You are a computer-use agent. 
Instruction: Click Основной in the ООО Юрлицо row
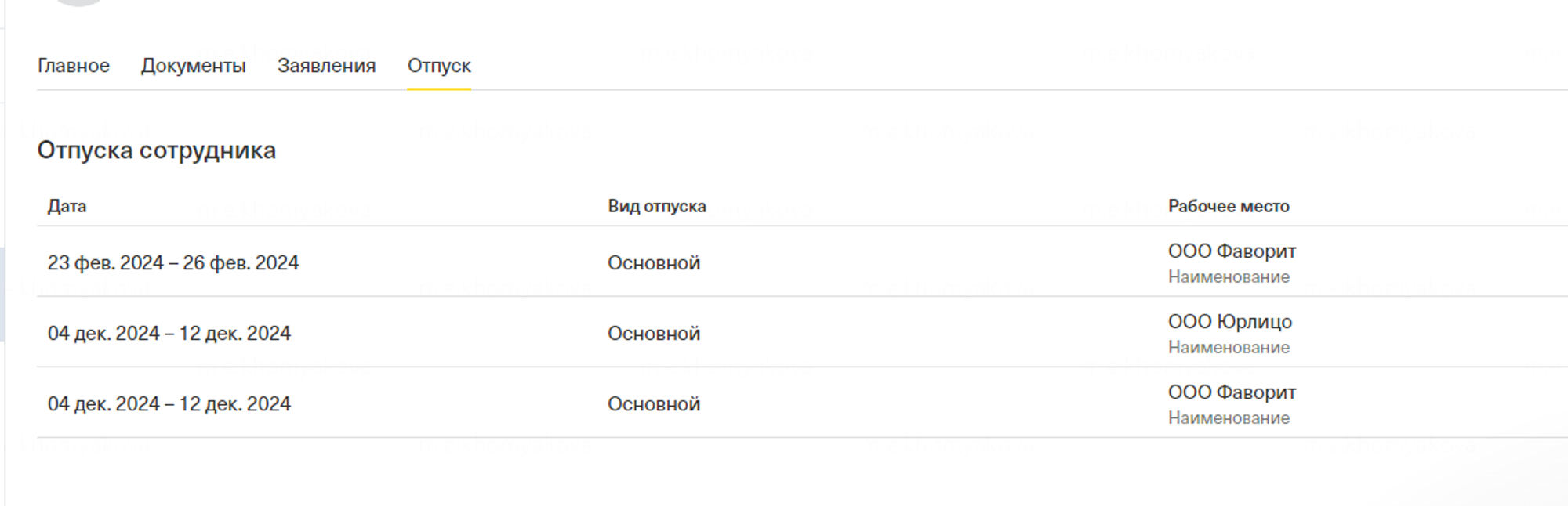654,334
